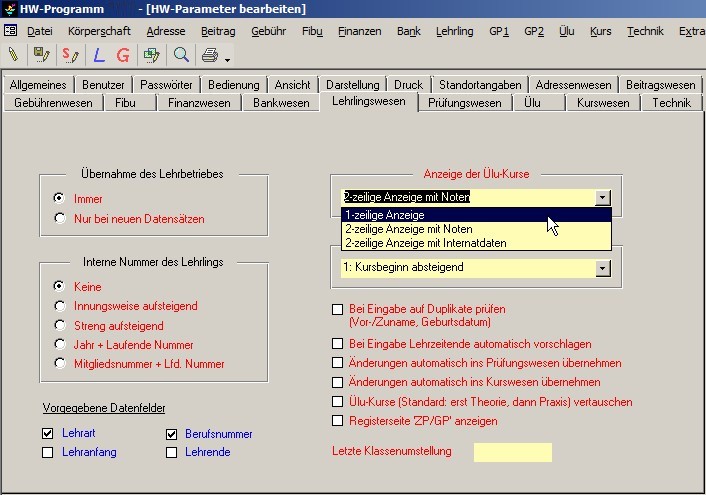This screenshot has height=495, width=706.
Task: Open the Körperschaft menu
Action: (99, 31)
